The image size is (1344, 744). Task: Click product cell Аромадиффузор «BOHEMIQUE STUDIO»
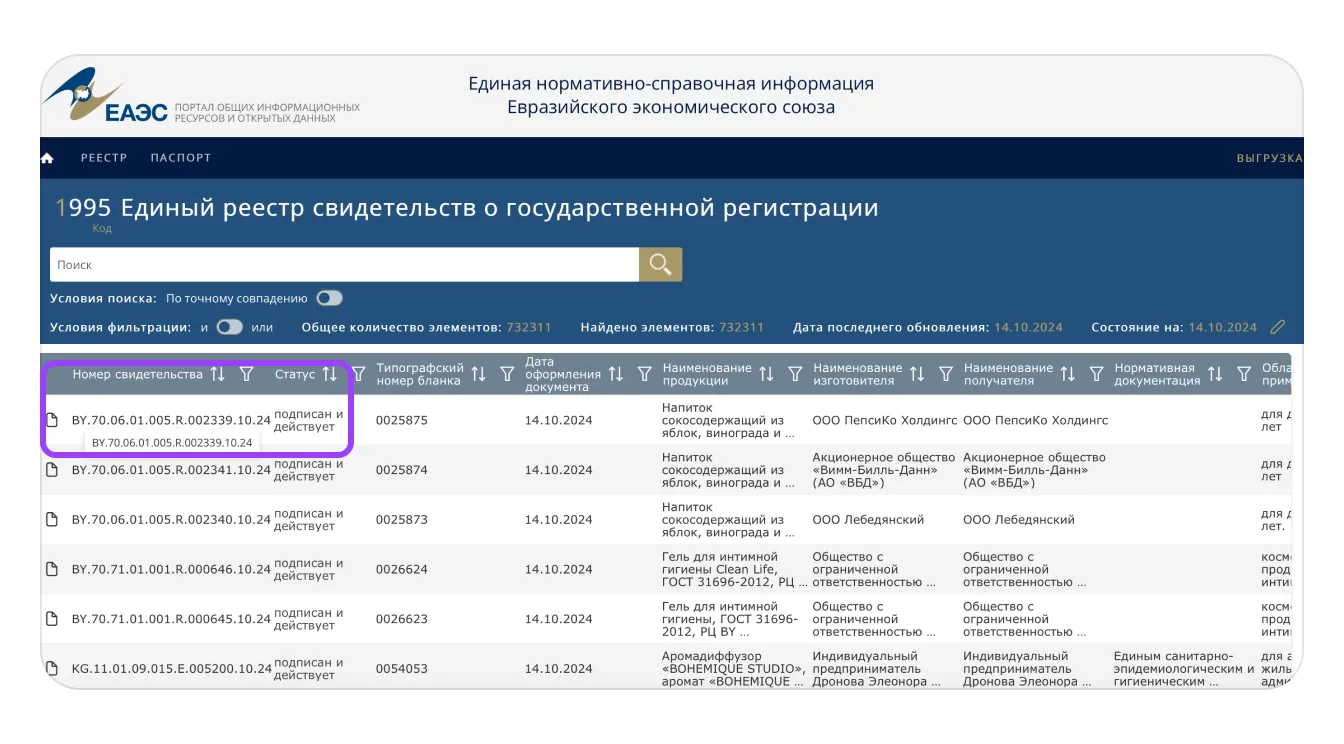pyautogui.click(x=734, y=668)
